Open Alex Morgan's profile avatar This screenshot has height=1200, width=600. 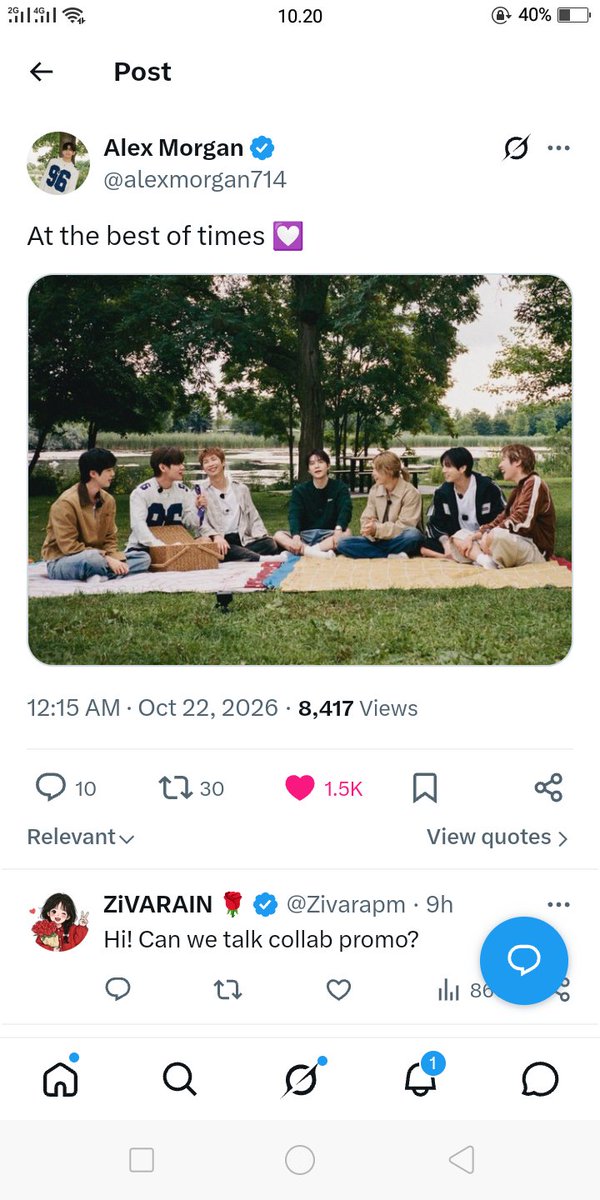click(x=58, y=163)
